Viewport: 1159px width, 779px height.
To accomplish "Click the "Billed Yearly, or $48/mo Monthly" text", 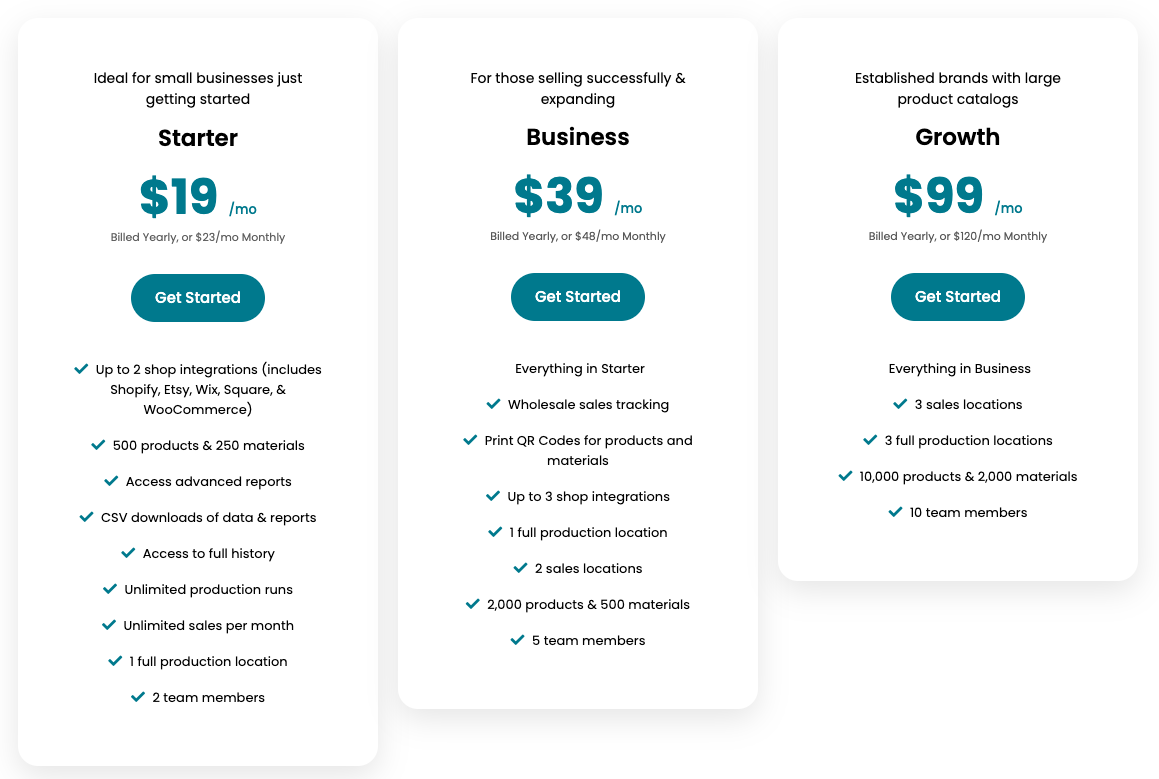I will point(577,236).
